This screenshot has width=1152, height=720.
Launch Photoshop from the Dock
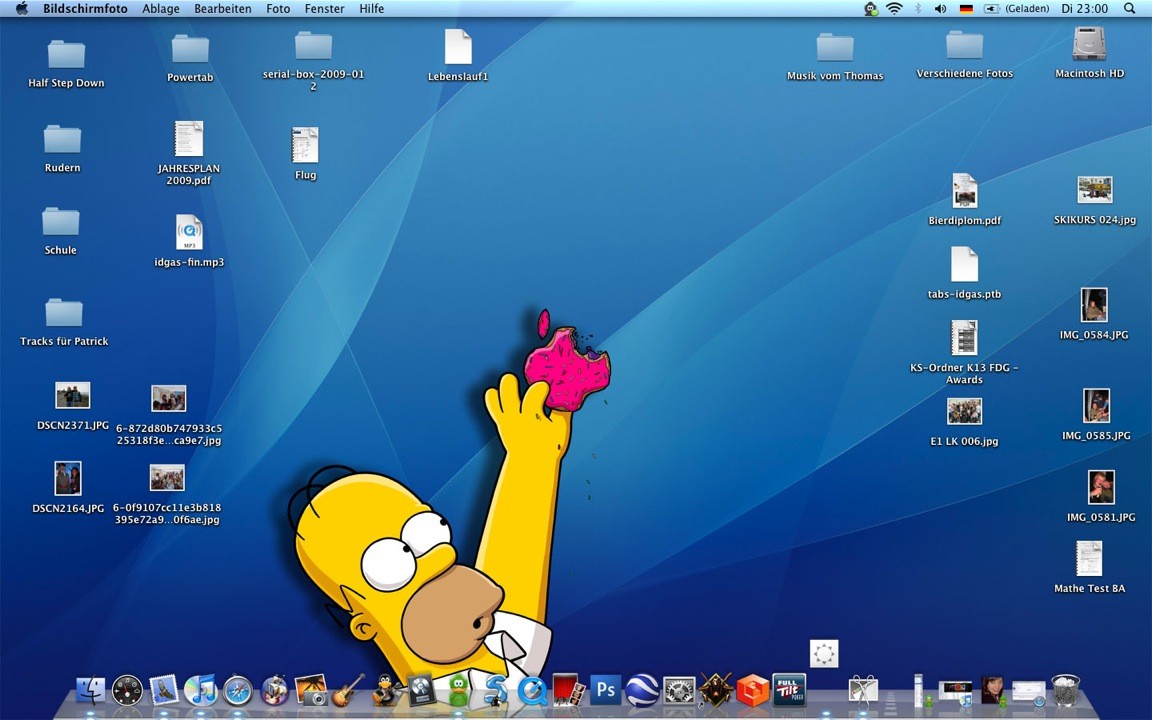[x=605, y=691]
